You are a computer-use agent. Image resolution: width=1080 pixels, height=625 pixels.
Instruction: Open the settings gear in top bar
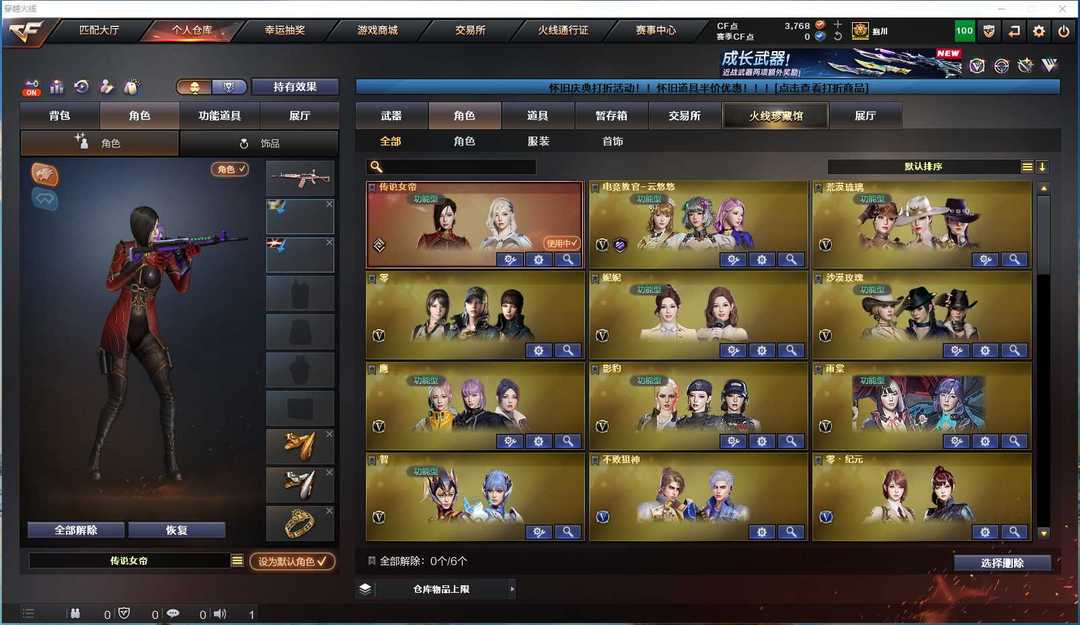coord(1039,31)
